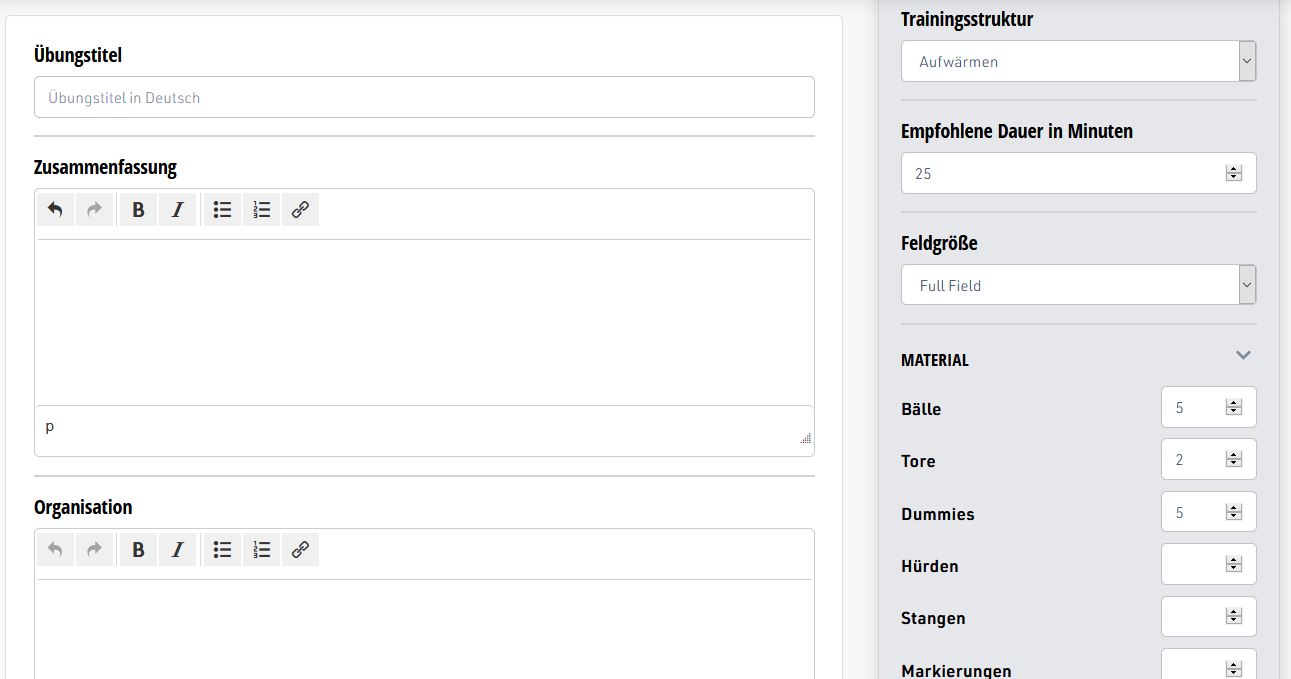The image size is (1291, 679).
Task: Click the Bälle quantity field
Action: click(x=1208, y=407)
